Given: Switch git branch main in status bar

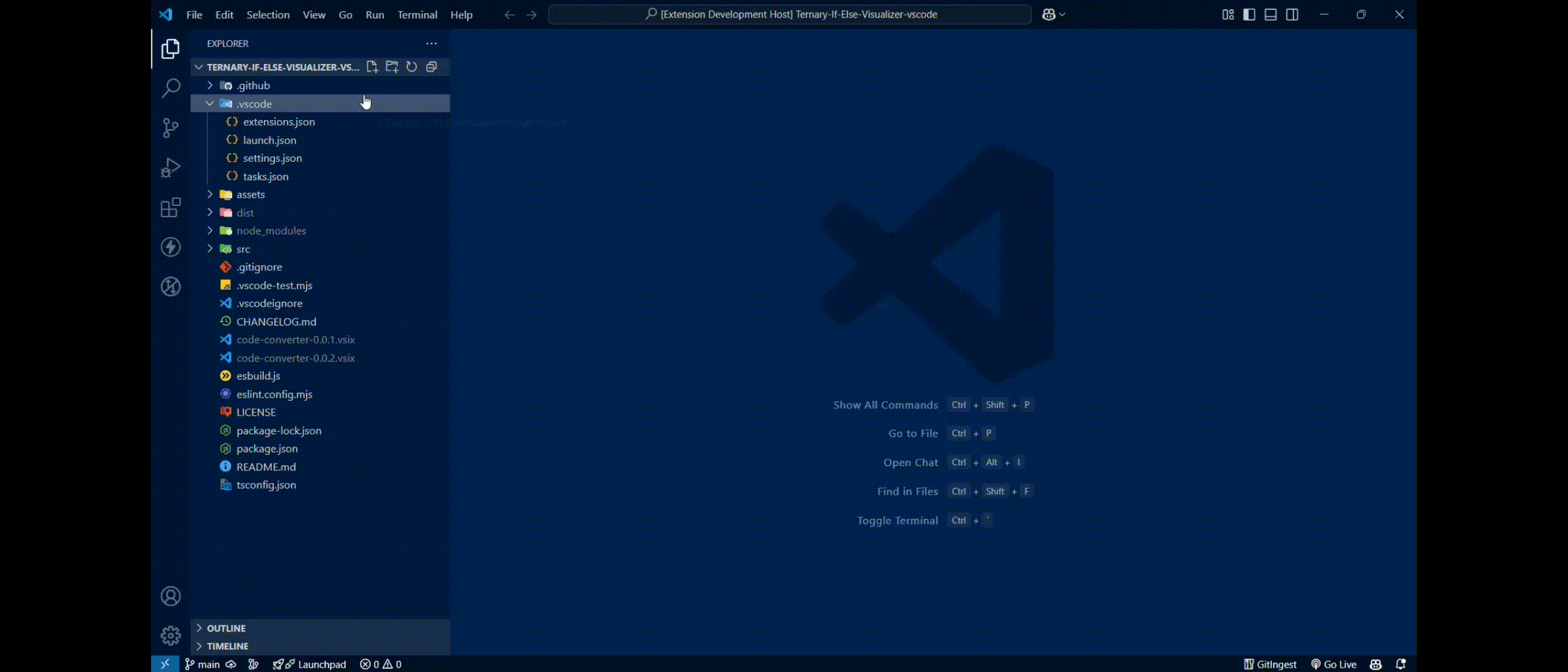Looking at the screenshot, I should 202,664.
